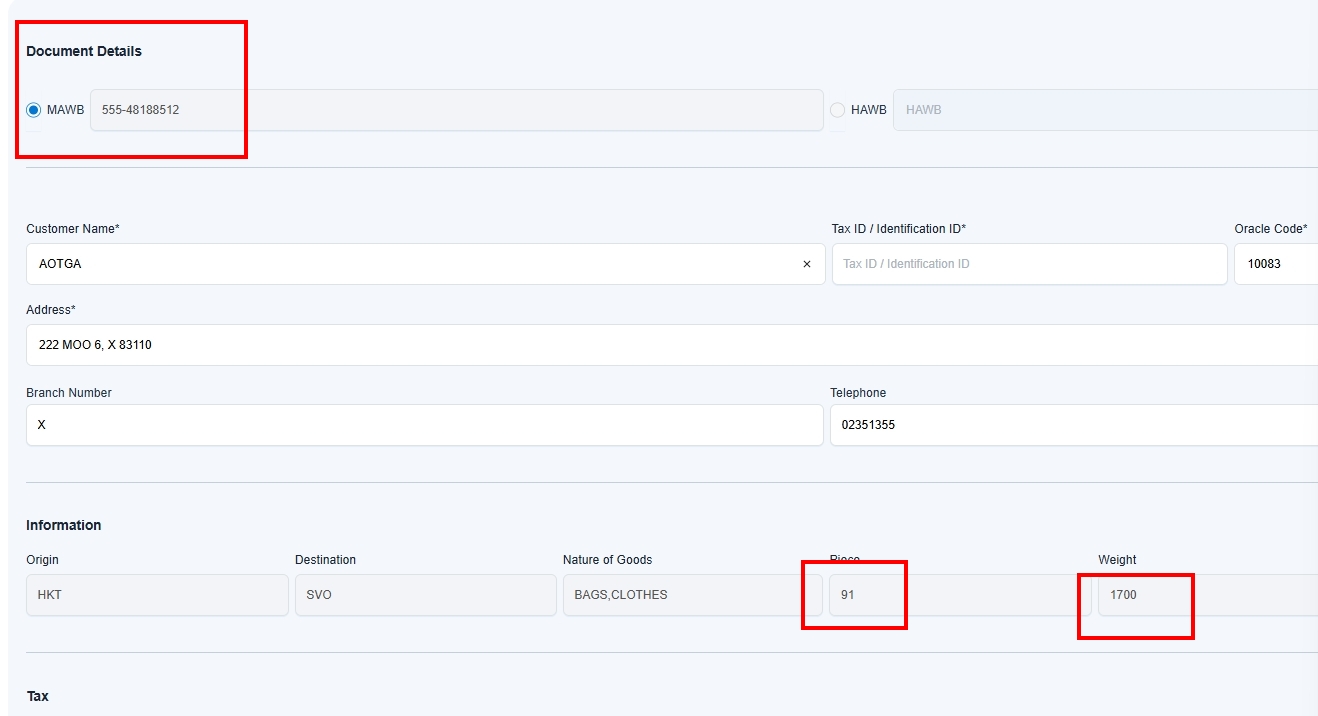Viewport: 1318px width, 716px height.
Task: Select the MAWB radio button
Action: point(34,110)
